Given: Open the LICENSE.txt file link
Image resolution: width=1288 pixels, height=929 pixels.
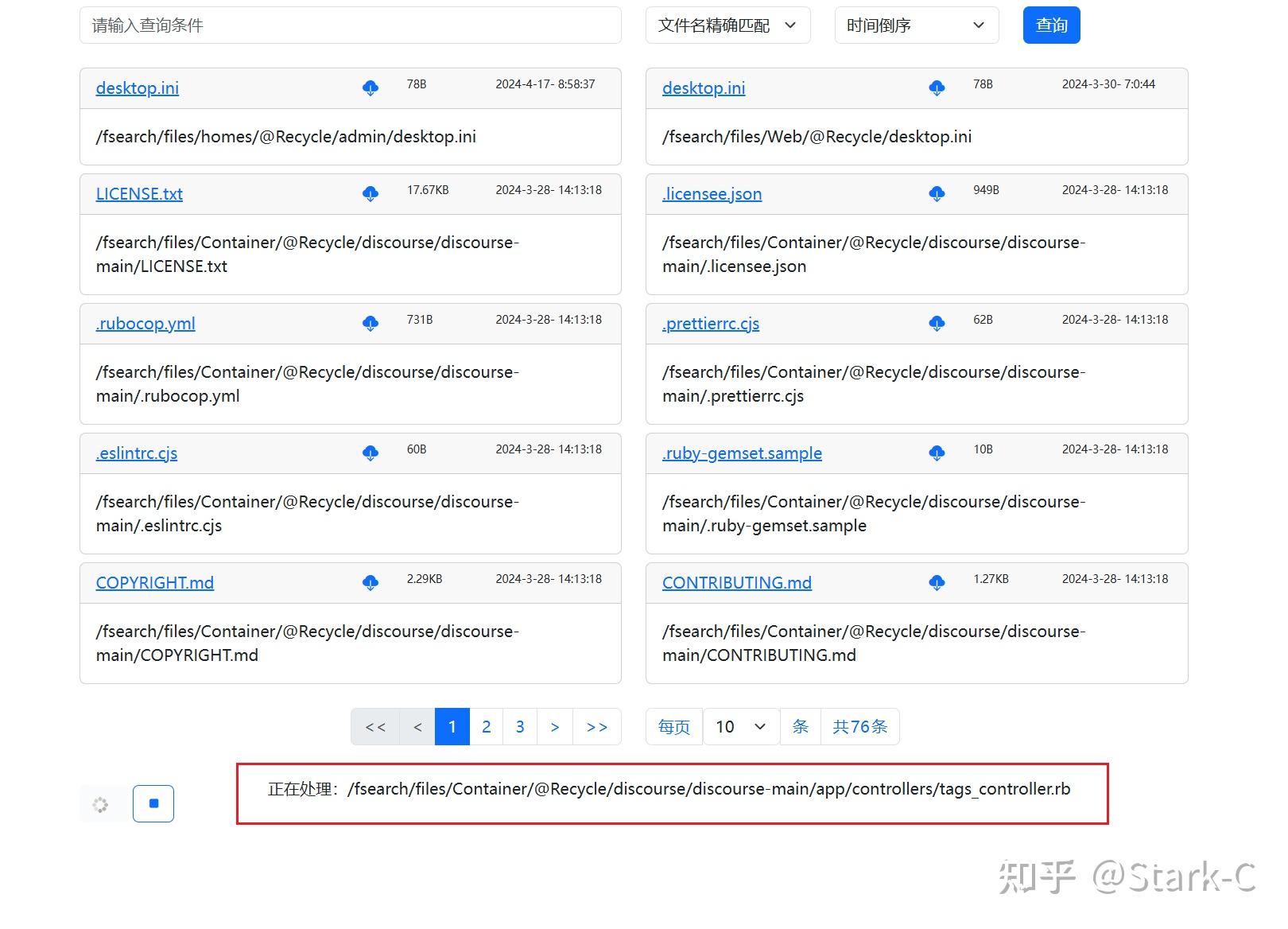Looking at the screenshot, I should point(138,194).
